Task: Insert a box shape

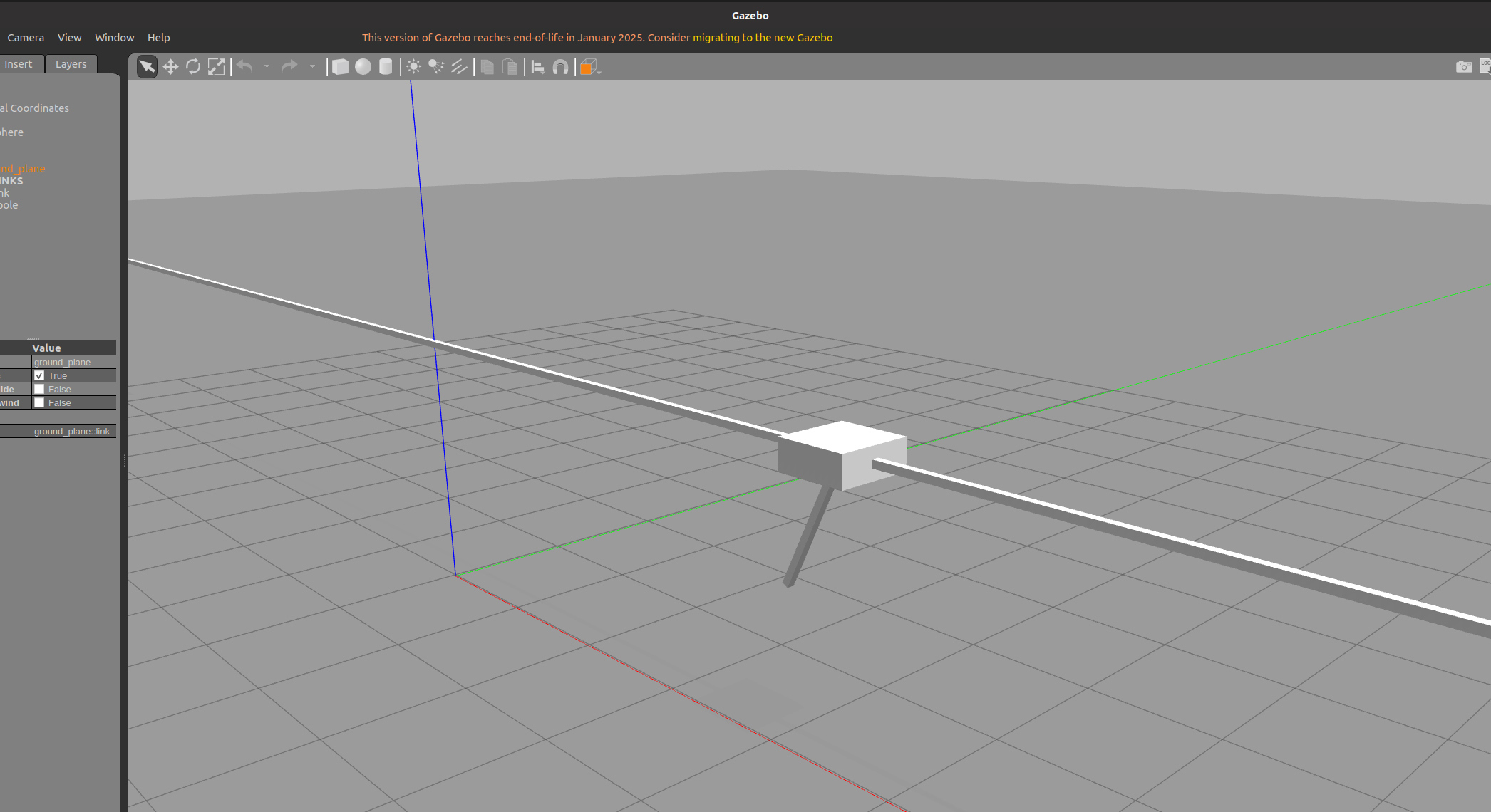Action: point(341,67)
